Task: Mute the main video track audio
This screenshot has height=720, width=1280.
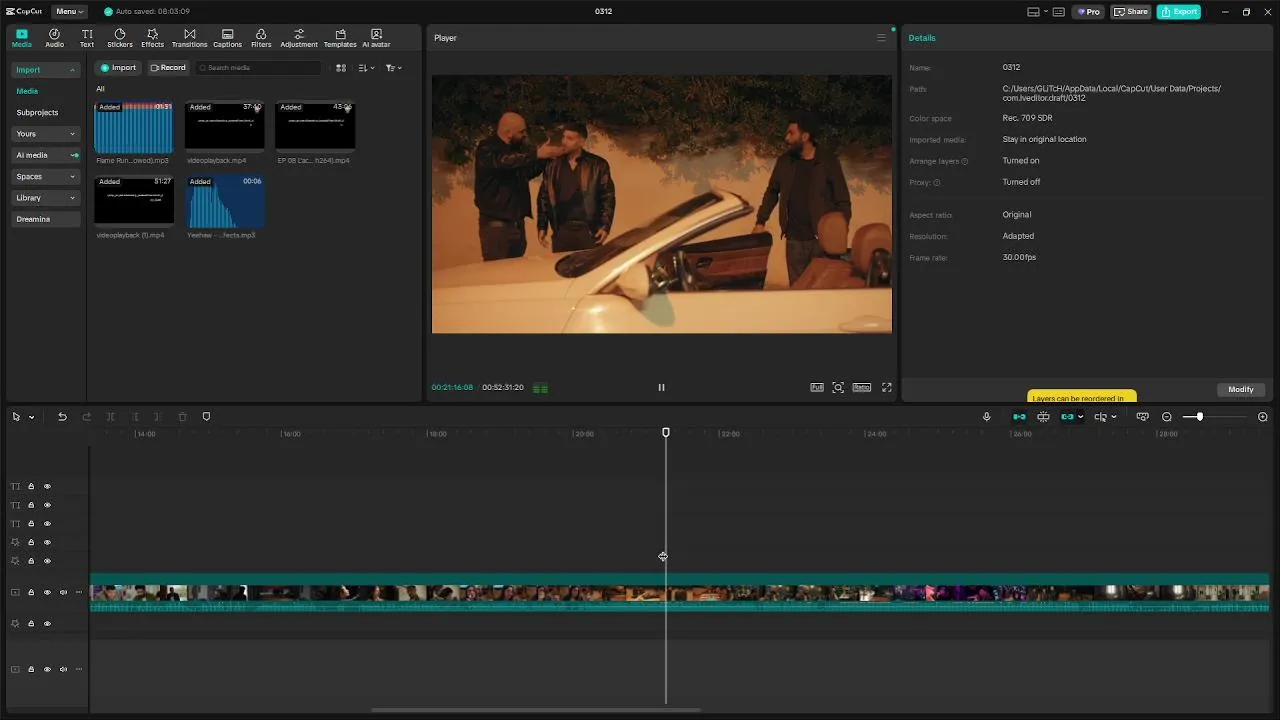Action: pyautogui.click(x=63, y=592)
